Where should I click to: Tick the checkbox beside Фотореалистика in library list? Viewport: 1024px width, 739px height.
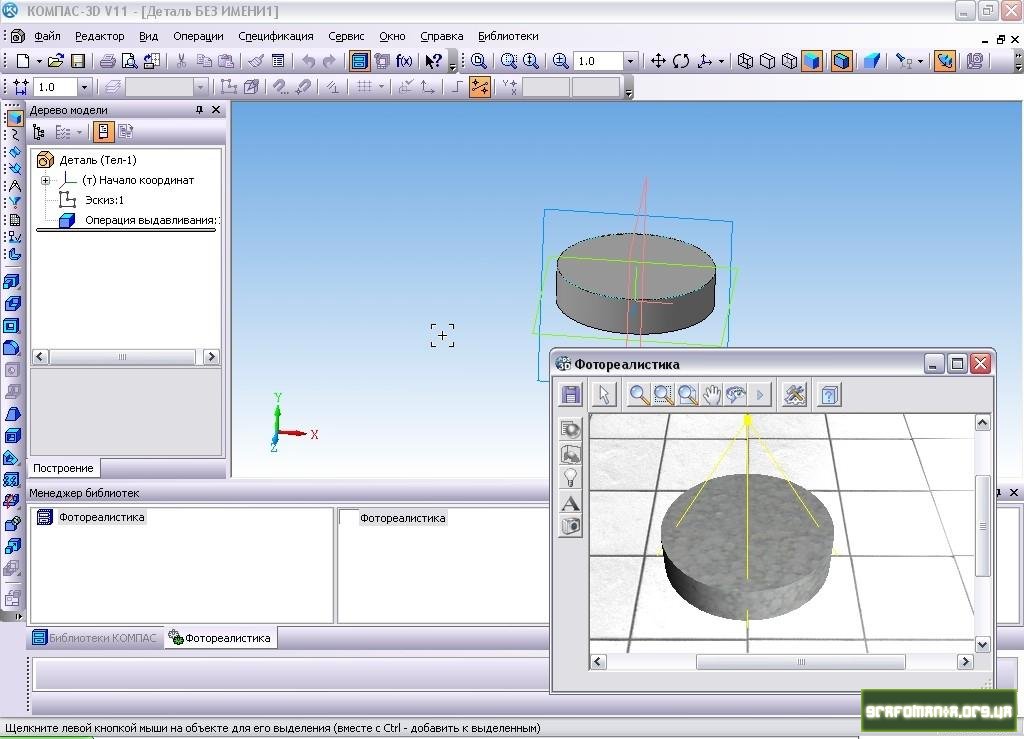coord(349,518)
